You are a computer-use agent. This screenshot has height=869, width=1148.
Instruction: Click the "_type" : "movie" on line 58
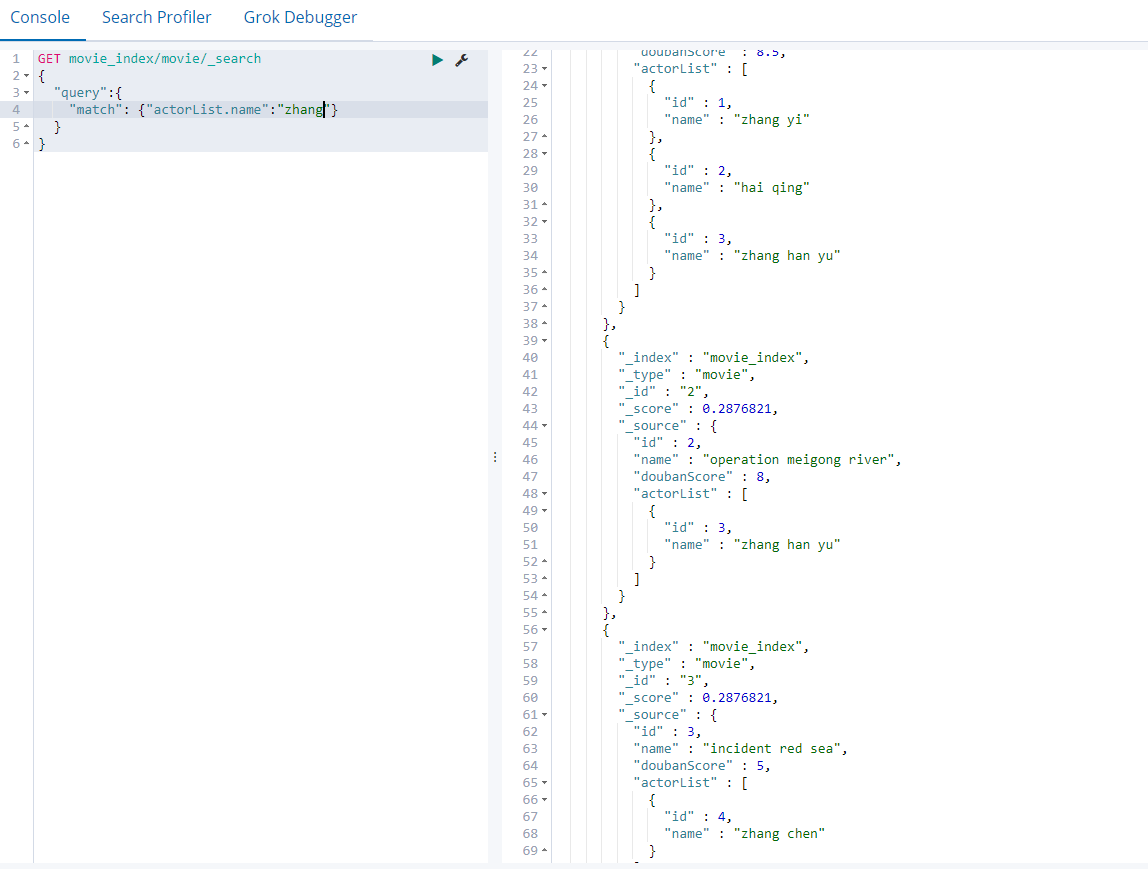pos(686,664)
